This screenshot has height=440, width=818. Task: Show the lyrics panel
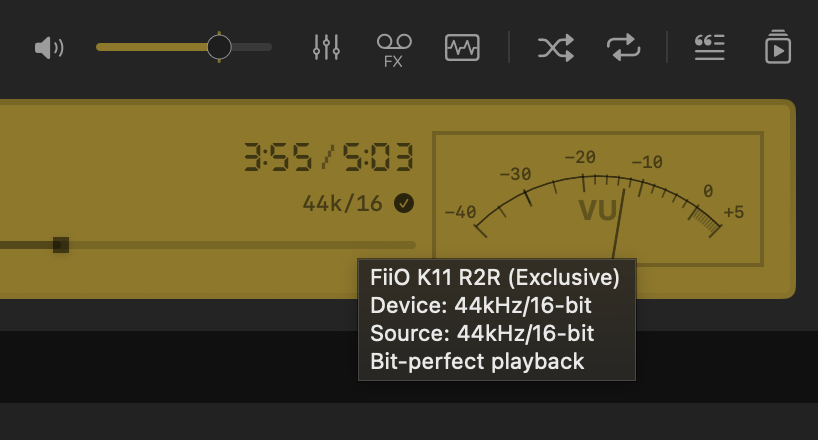coord(709,47)
